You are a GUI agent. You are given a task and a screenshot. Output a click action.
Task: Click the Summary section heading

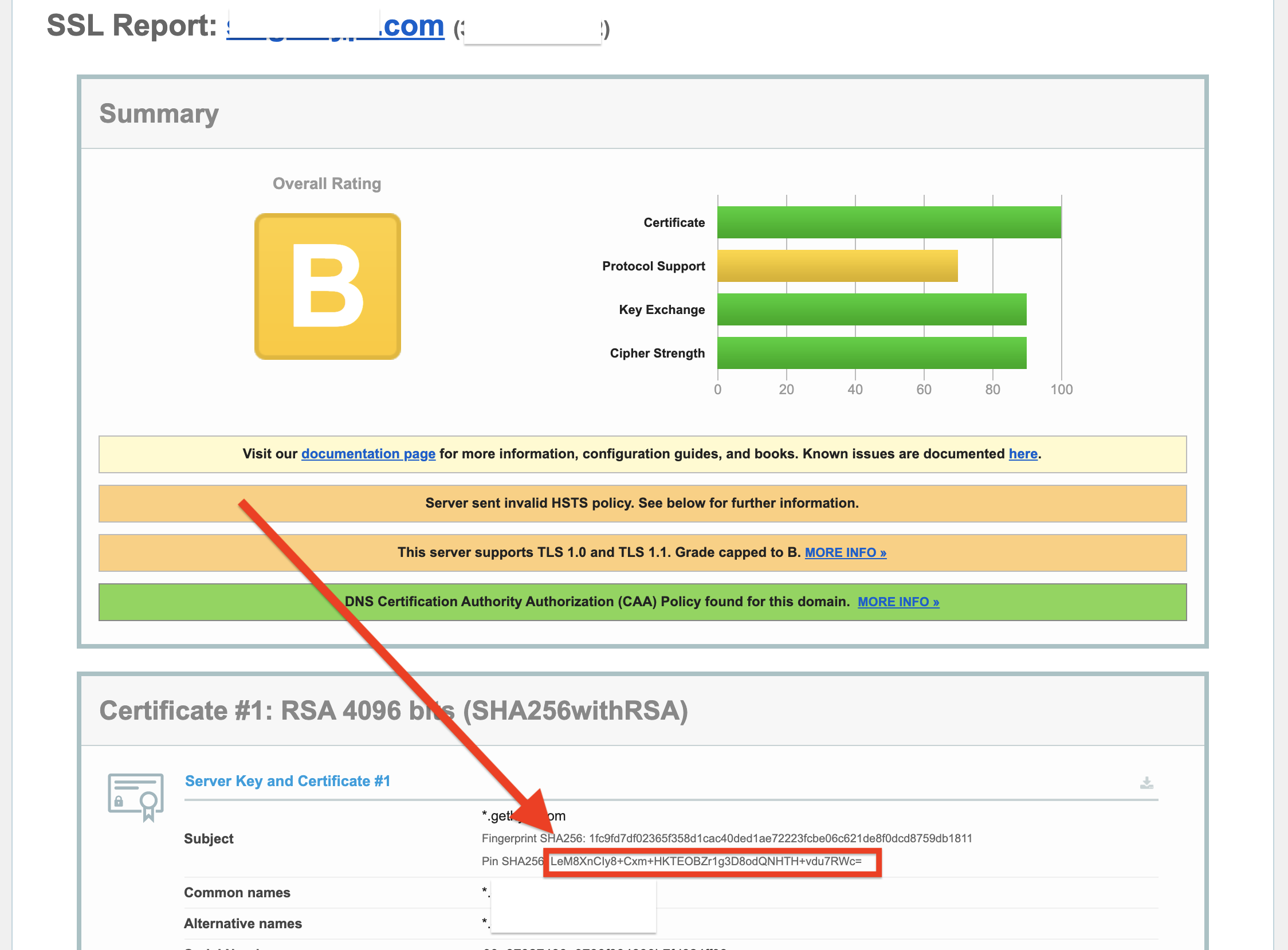pyautogui.click(x=159, y=113)
